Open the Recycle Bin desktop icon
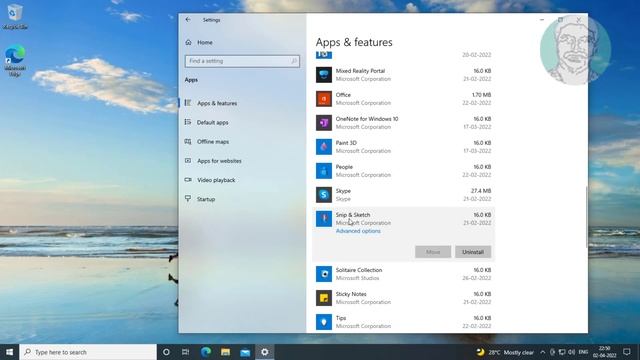 [15, 17]
